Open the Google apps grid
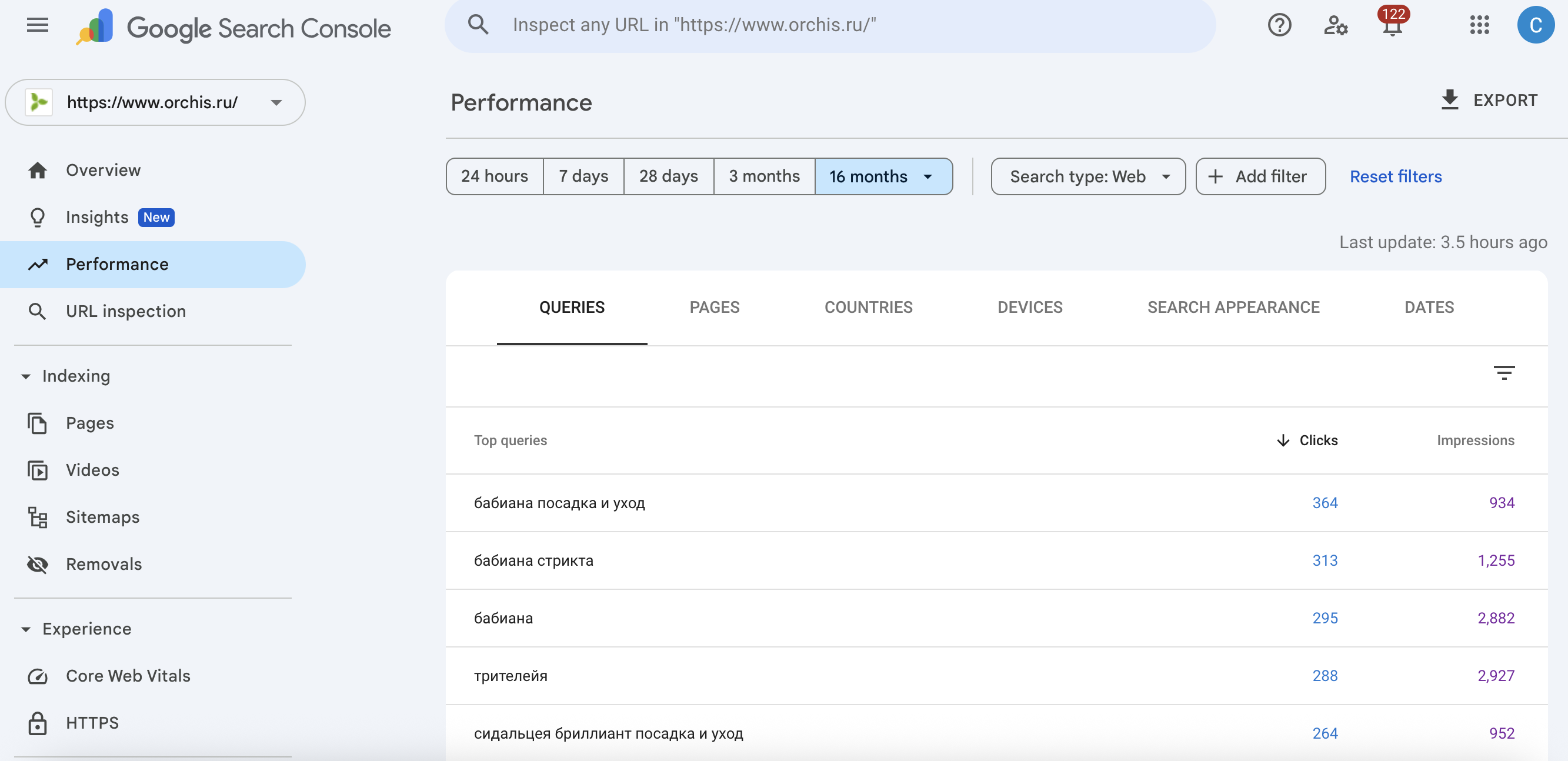 click(x=1479, y=25)
